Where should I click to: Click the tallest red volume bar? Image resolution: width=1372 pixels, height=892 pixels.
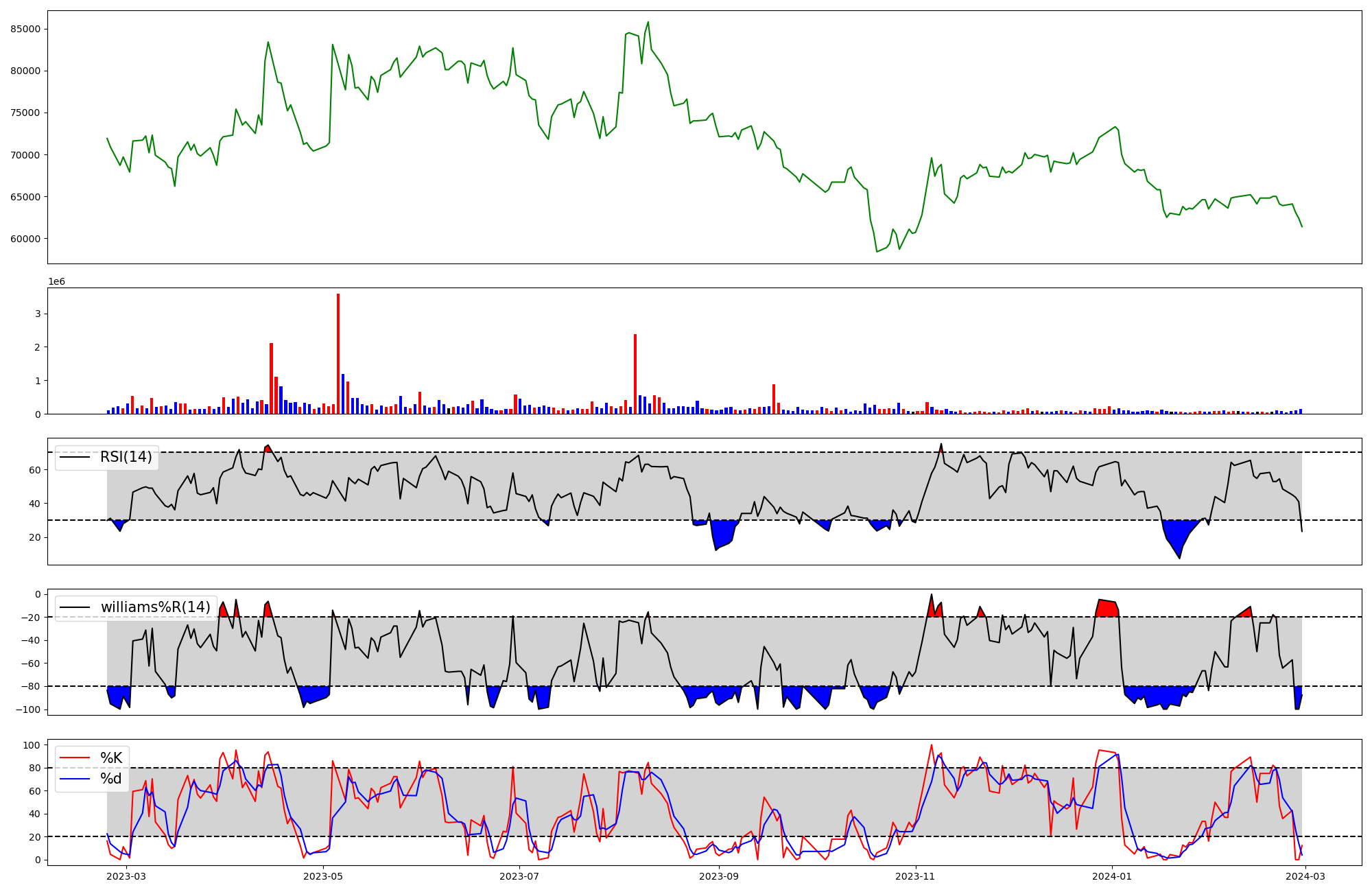tap(338, 353)
